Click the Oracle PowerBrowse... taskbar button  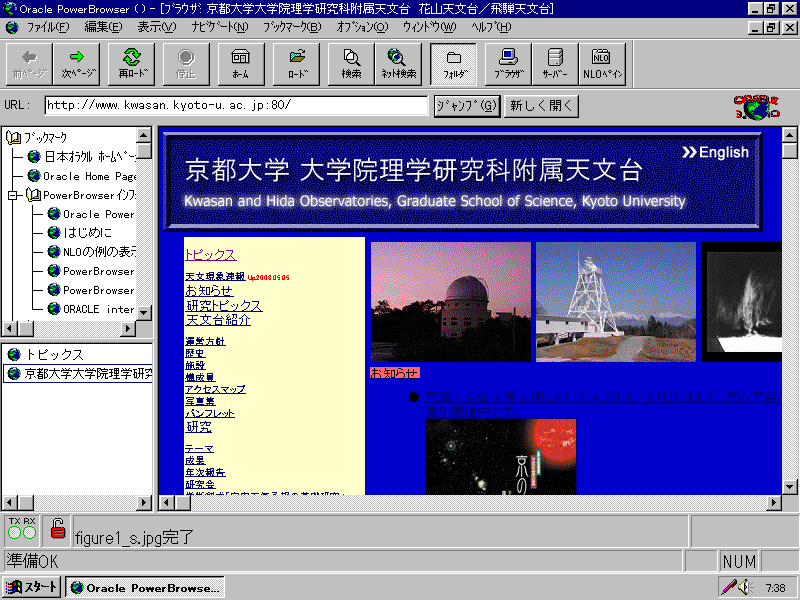coord(145,588)
